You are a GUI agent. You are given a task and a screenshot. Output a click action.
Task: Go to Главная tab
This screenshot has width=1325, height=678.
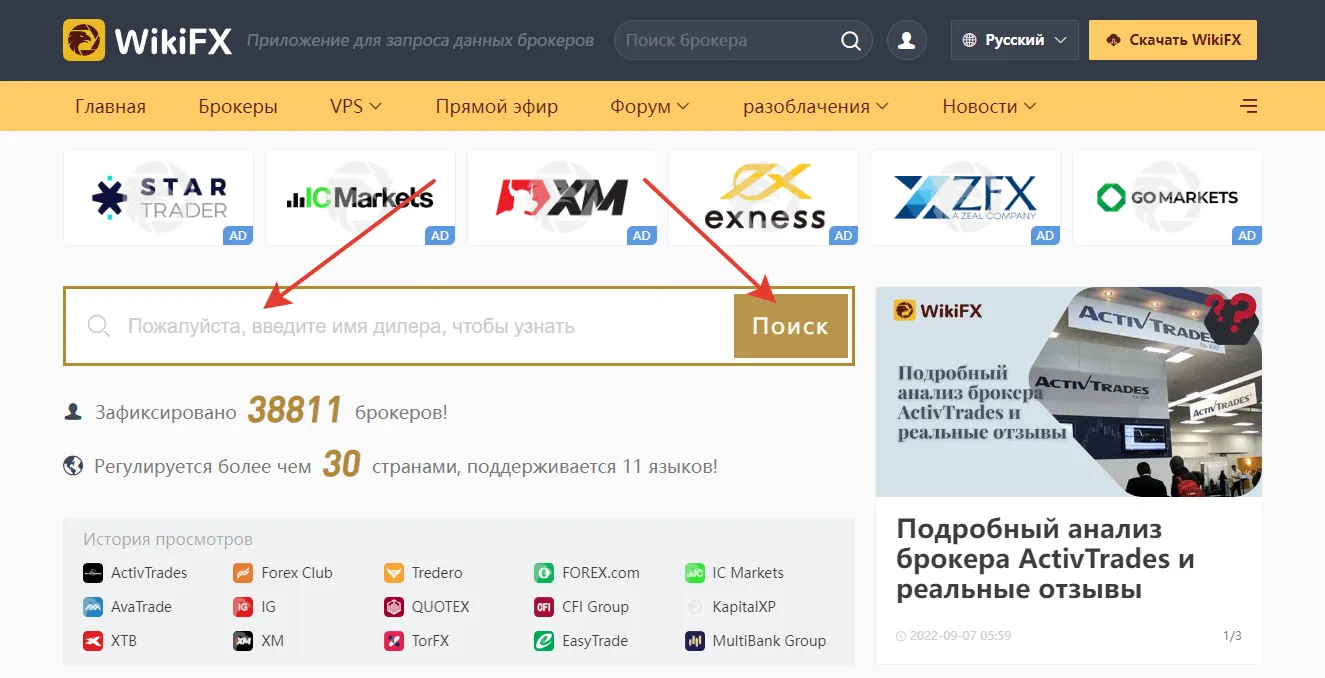pos(110,106)
